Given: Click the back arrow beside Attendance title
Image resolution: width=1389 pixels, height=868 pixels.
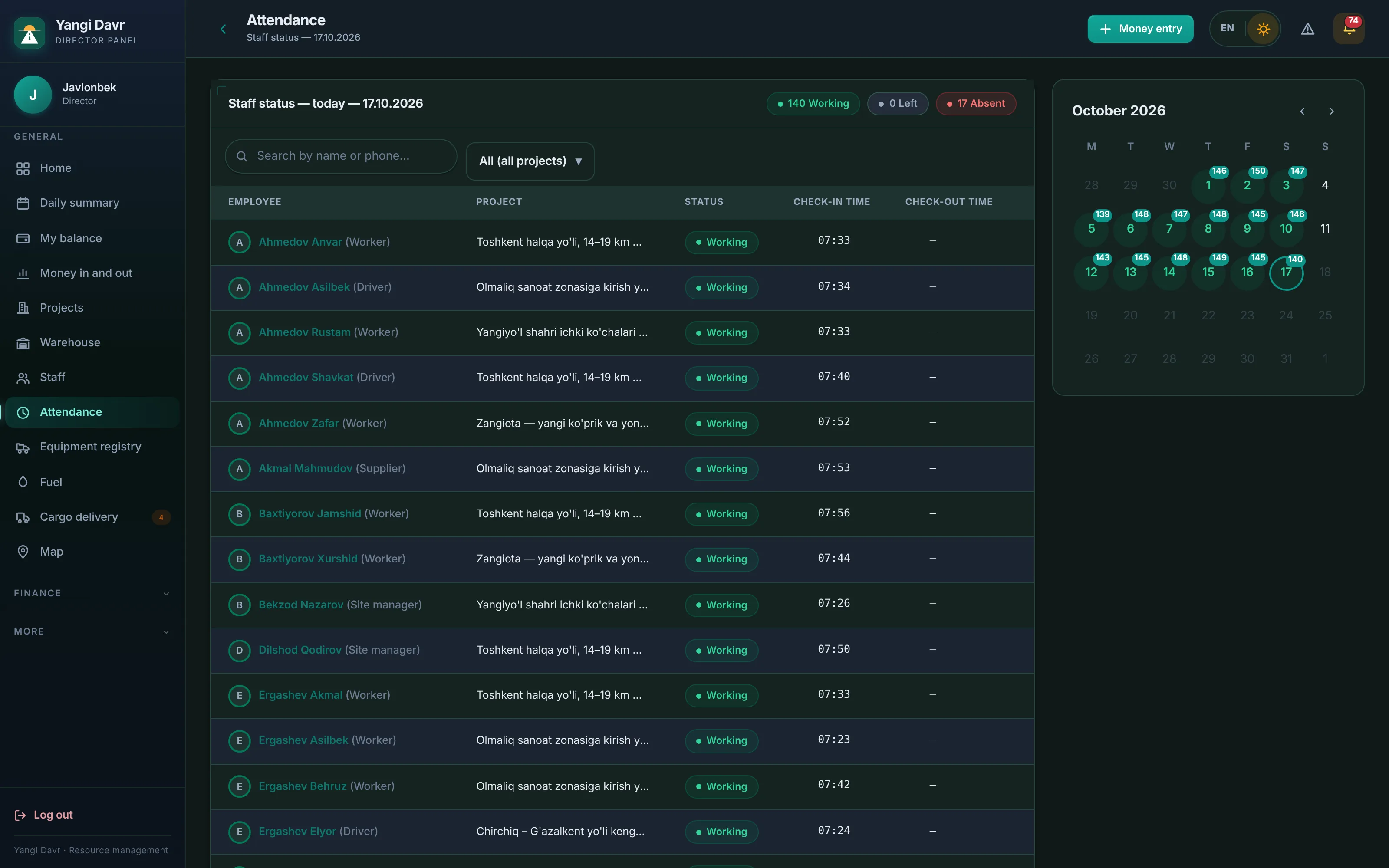Looking at the screenshot, I should [x=223, y=29].
